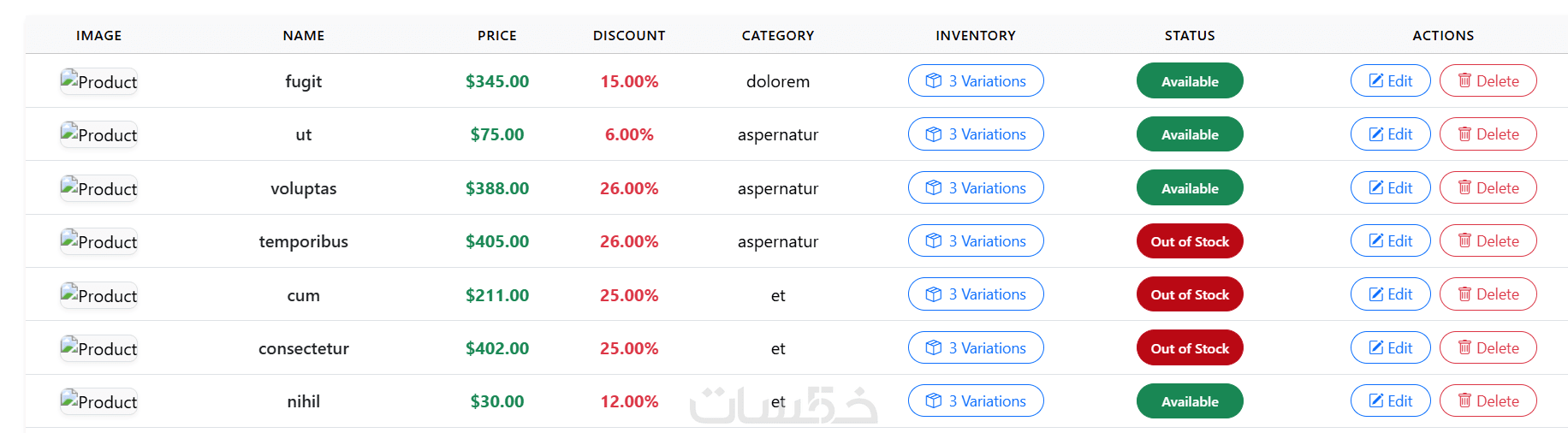
Task: Edit the temporibus product
Action: point(1390,241)
